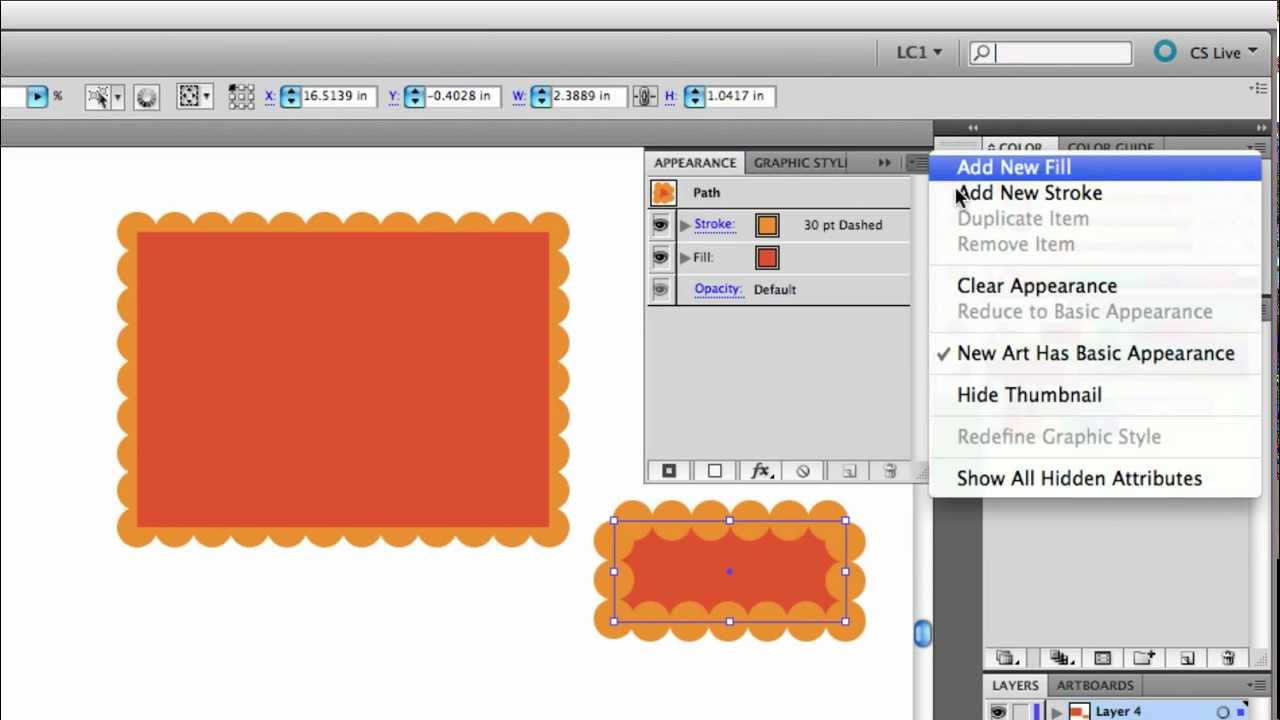Viewport: 1280px width, 720px height.
Task: Choose Hide Thumbnail from the menu
Action: [x=1029, y=394]
